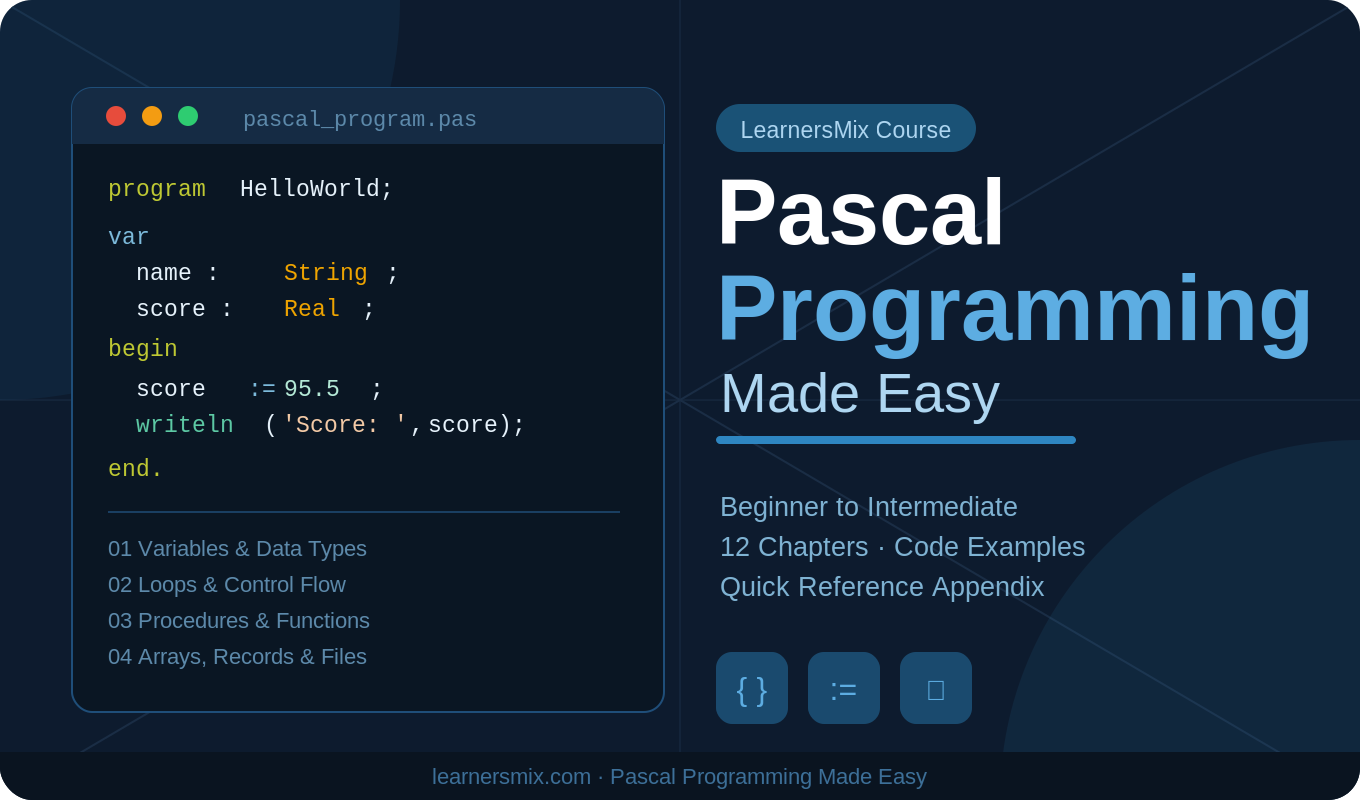Click the green window dot
1360x800 pixels.
(188, 116)
